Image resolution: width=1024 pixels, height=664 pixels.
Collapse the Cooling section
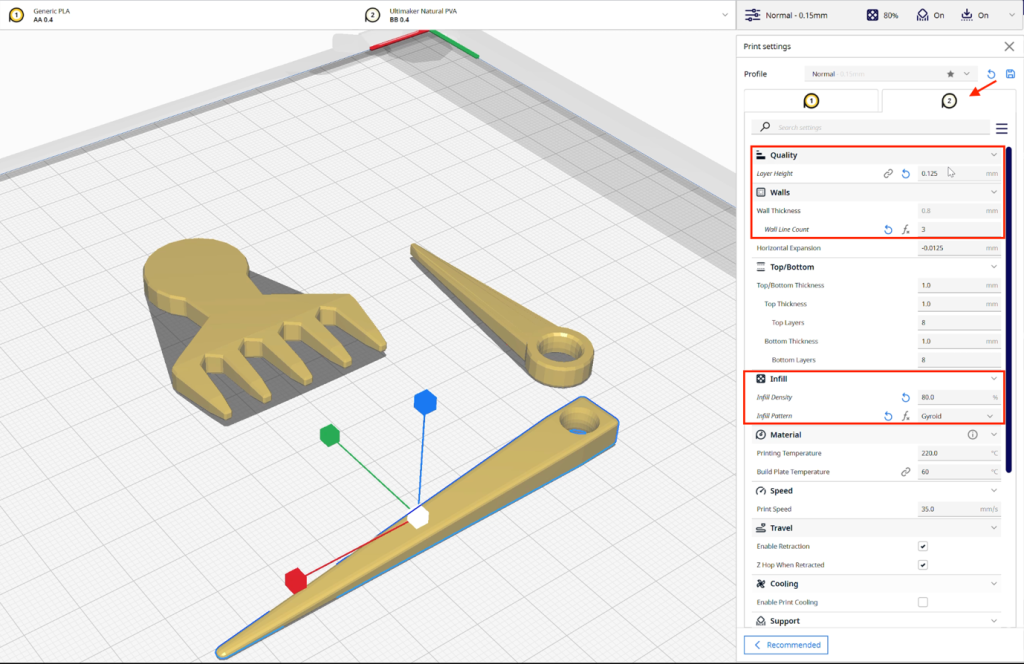pos(994,584)
